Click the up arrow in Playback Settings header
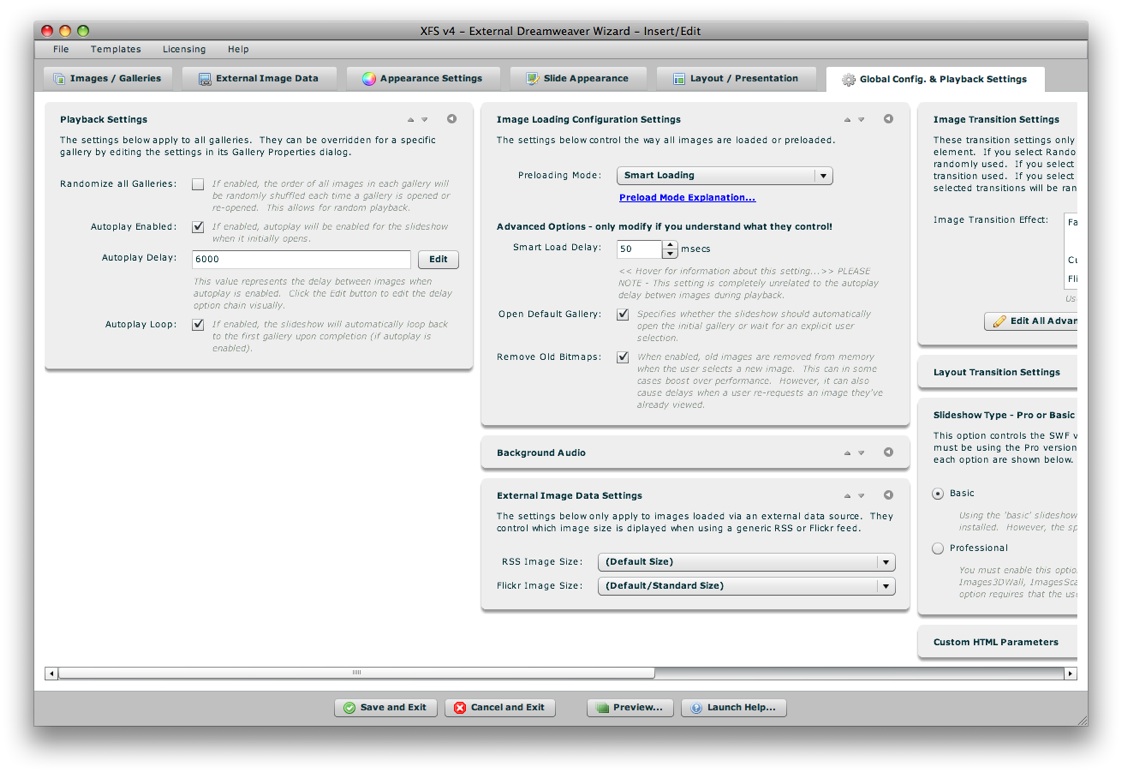The height and width of the screenshot is (773, 1122). 411,120
